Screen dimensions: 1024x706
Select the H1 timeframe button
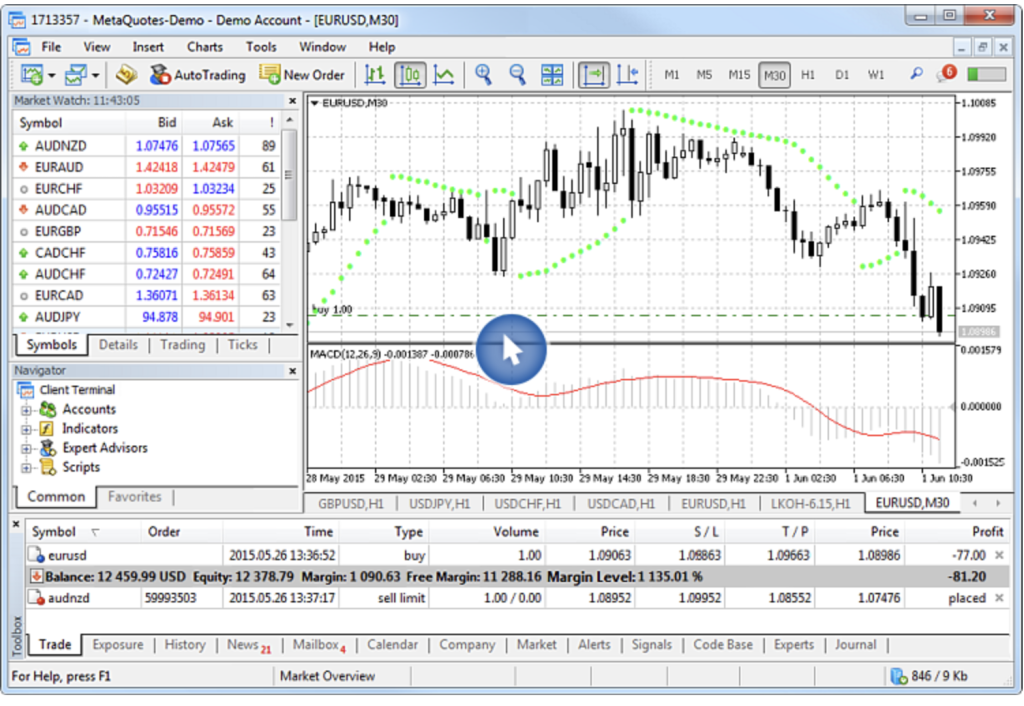click(808, 75)
